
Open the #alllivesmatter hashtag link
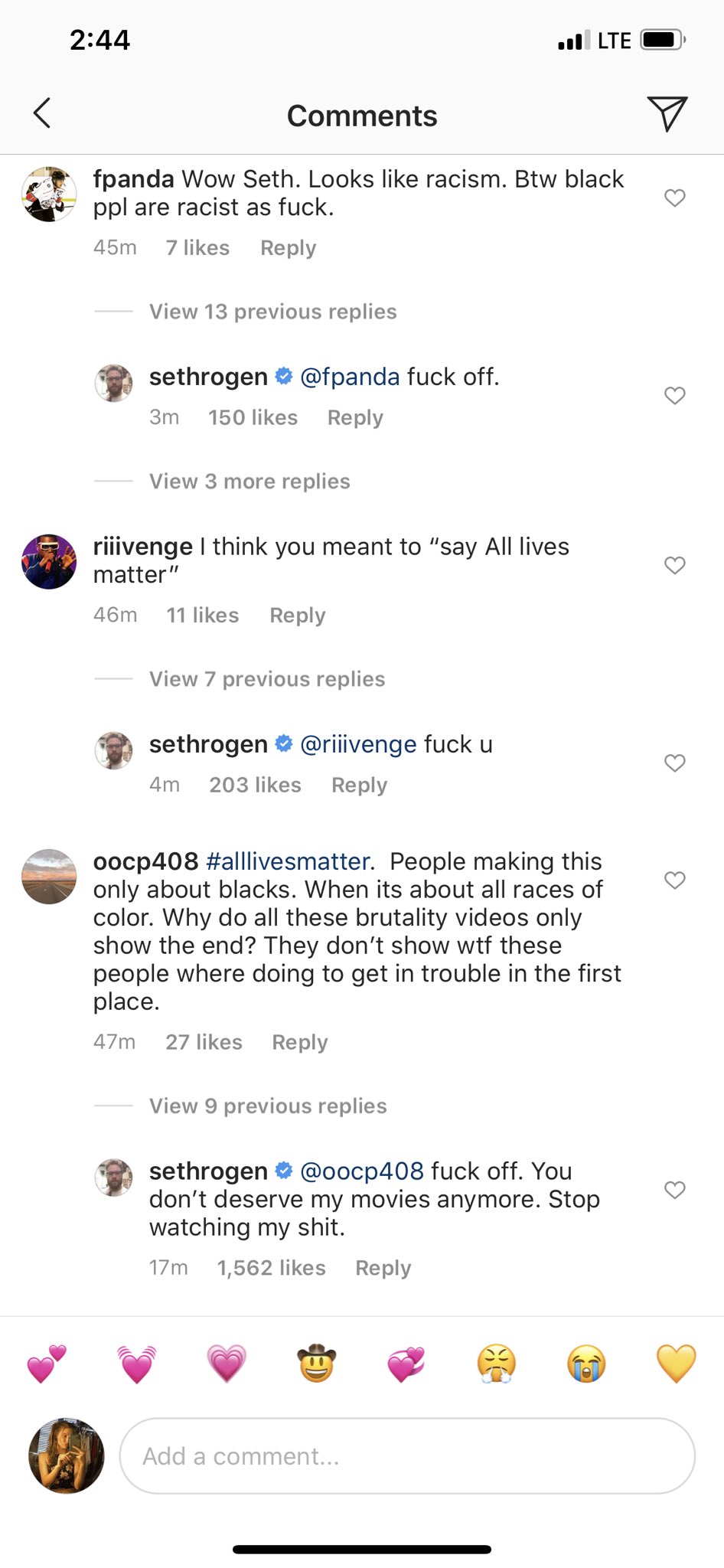(x=289, y=861)
